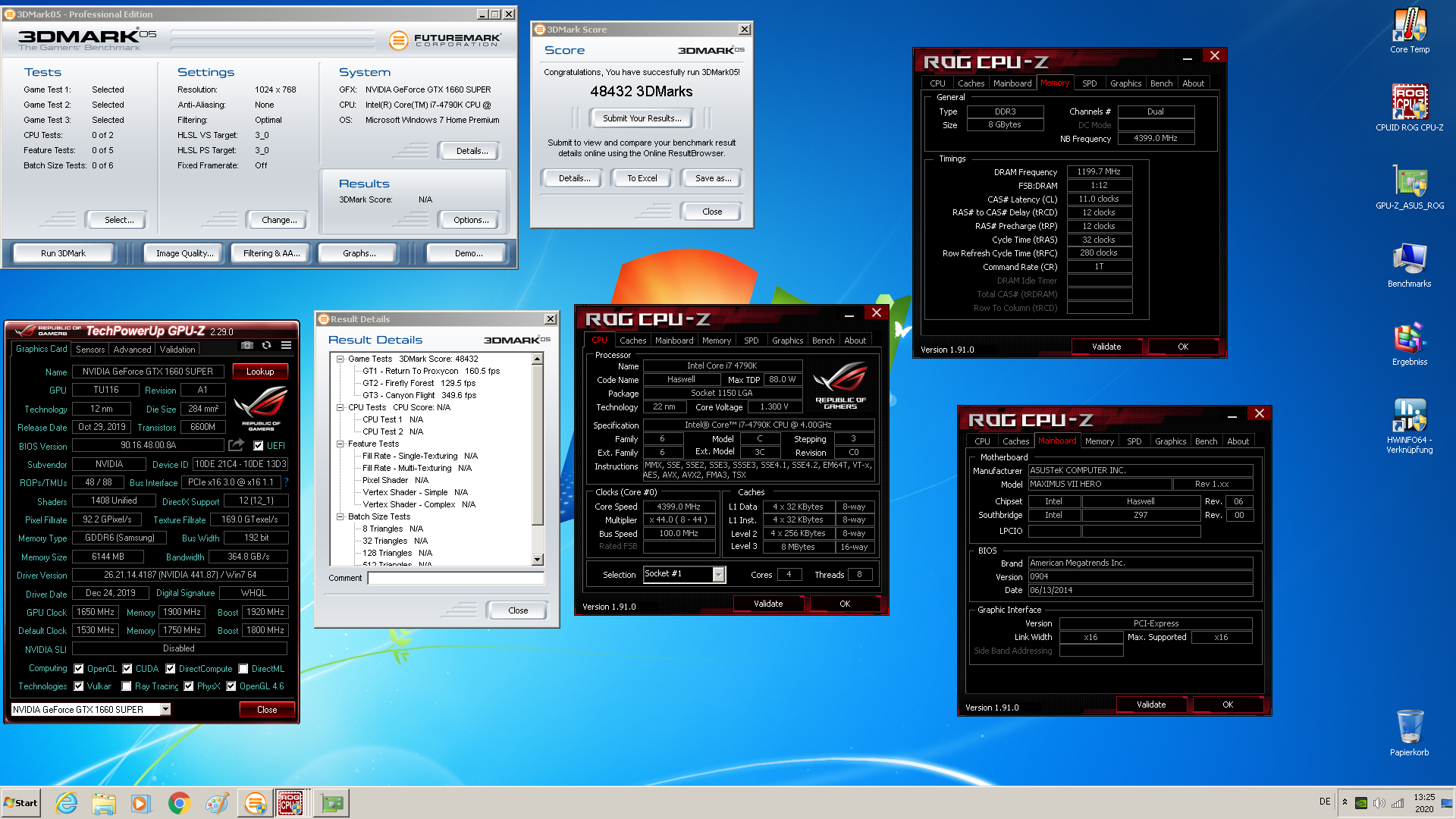Click the BIOS save/share arrow icon in GPU-Z
The height and width of the screenshot is (819, 1456).
pos(237,445)
